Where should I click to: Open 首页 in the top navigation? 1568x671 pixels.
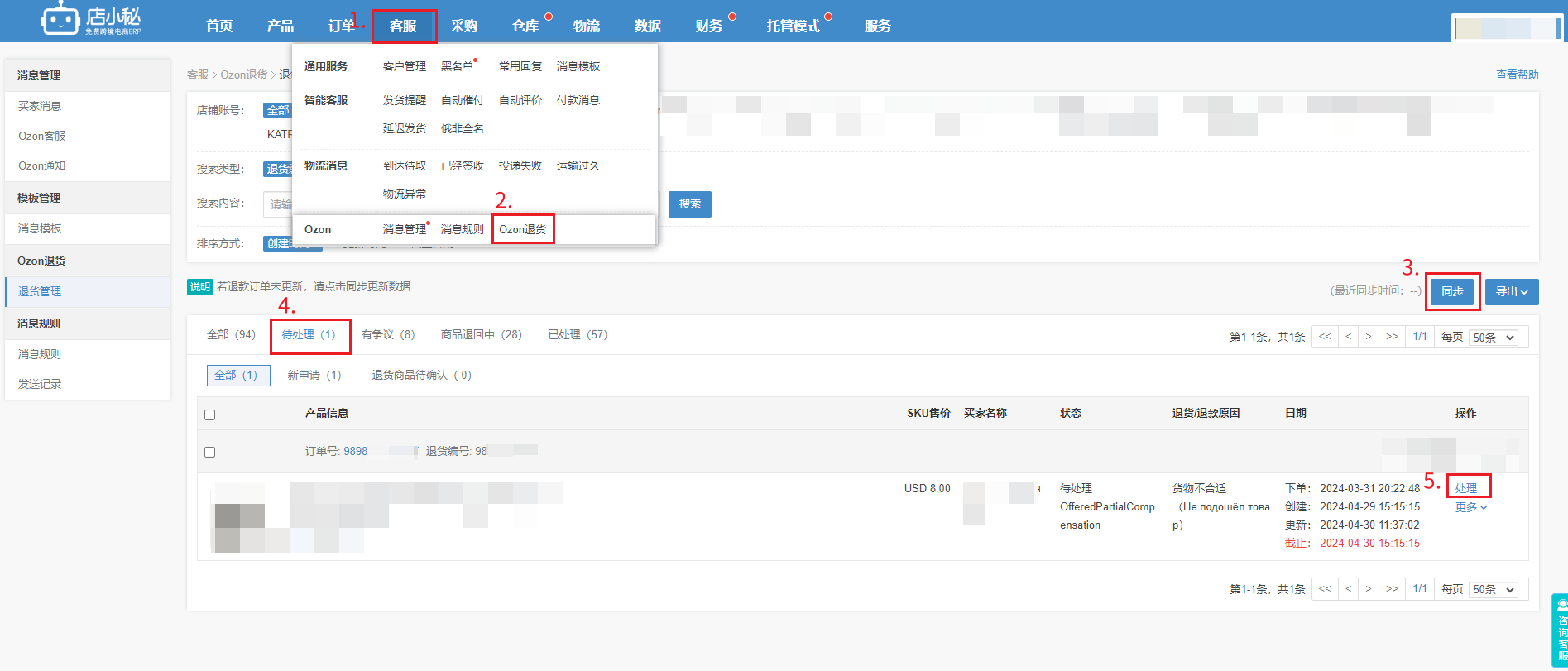click(219, 26)
